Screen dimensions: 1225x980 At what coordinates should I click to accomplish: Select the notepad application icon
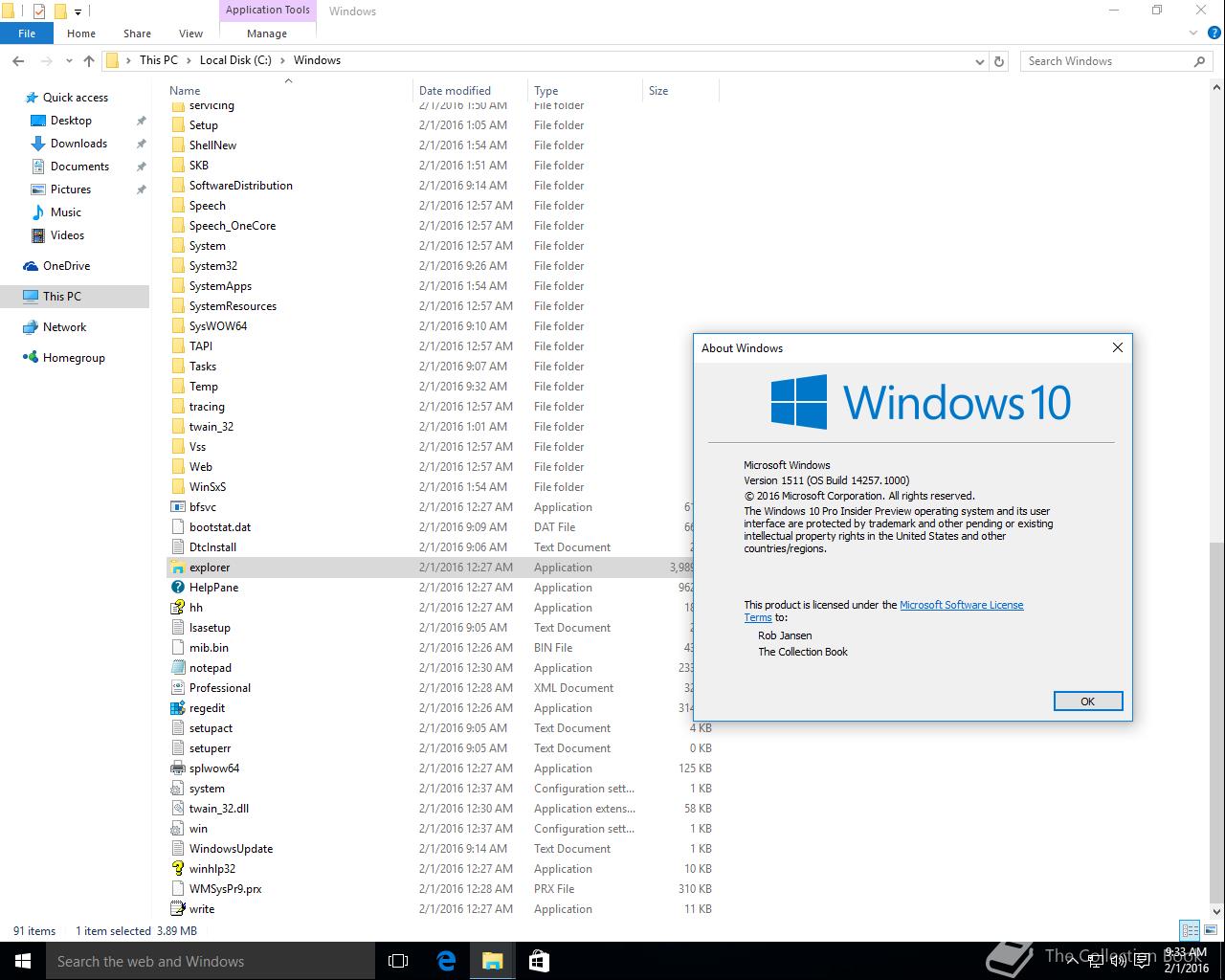click(x=177, y=668)
